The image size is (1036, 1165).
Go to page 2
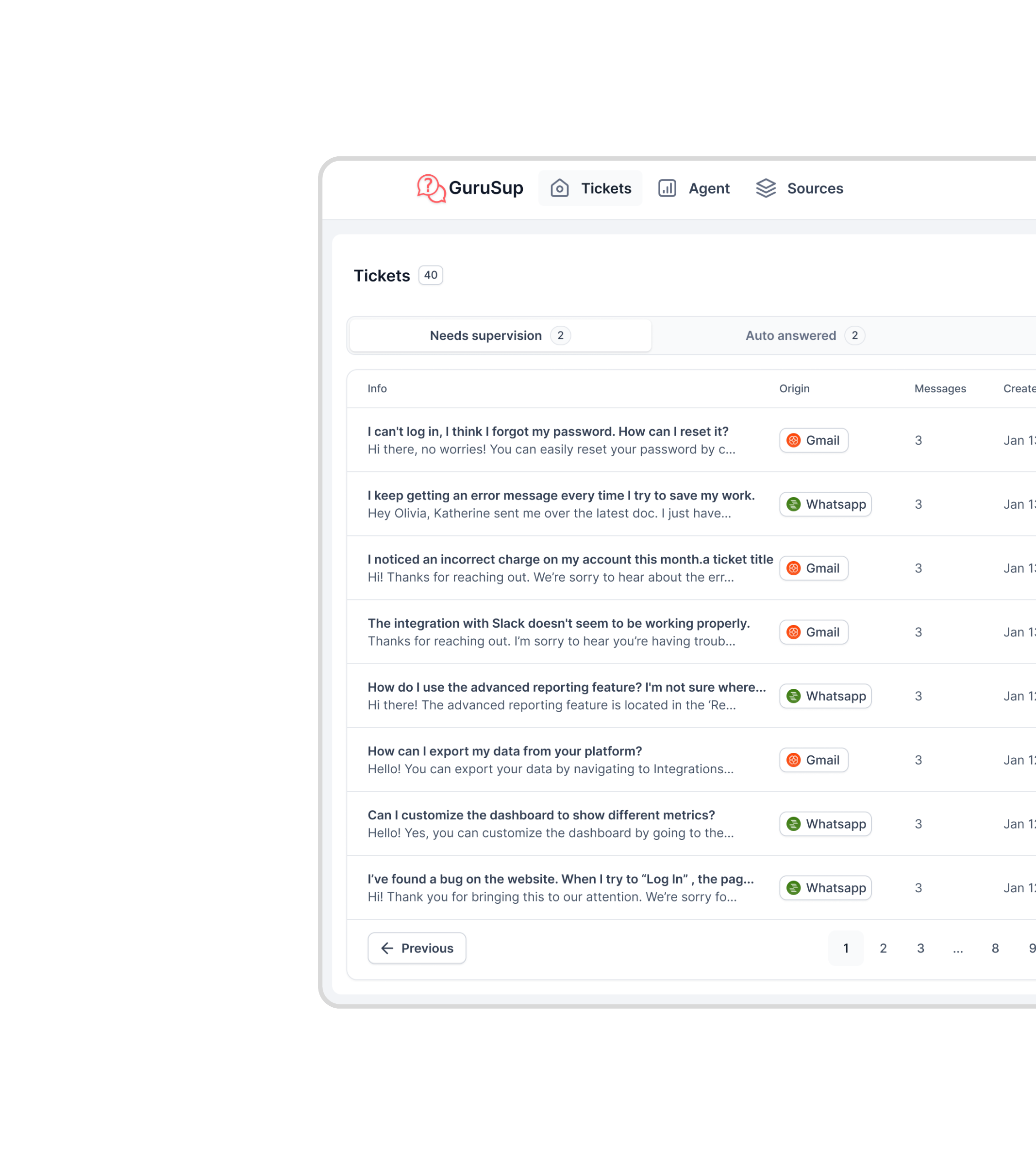pos(883,948)
